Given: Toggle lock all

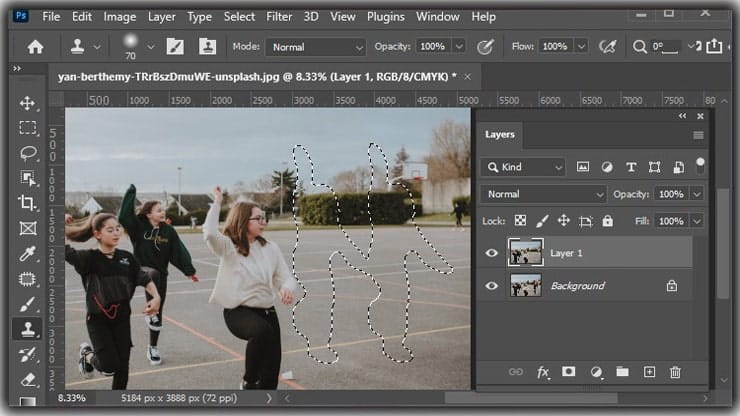Looking at the screenshot, I should tap(608, 221).
